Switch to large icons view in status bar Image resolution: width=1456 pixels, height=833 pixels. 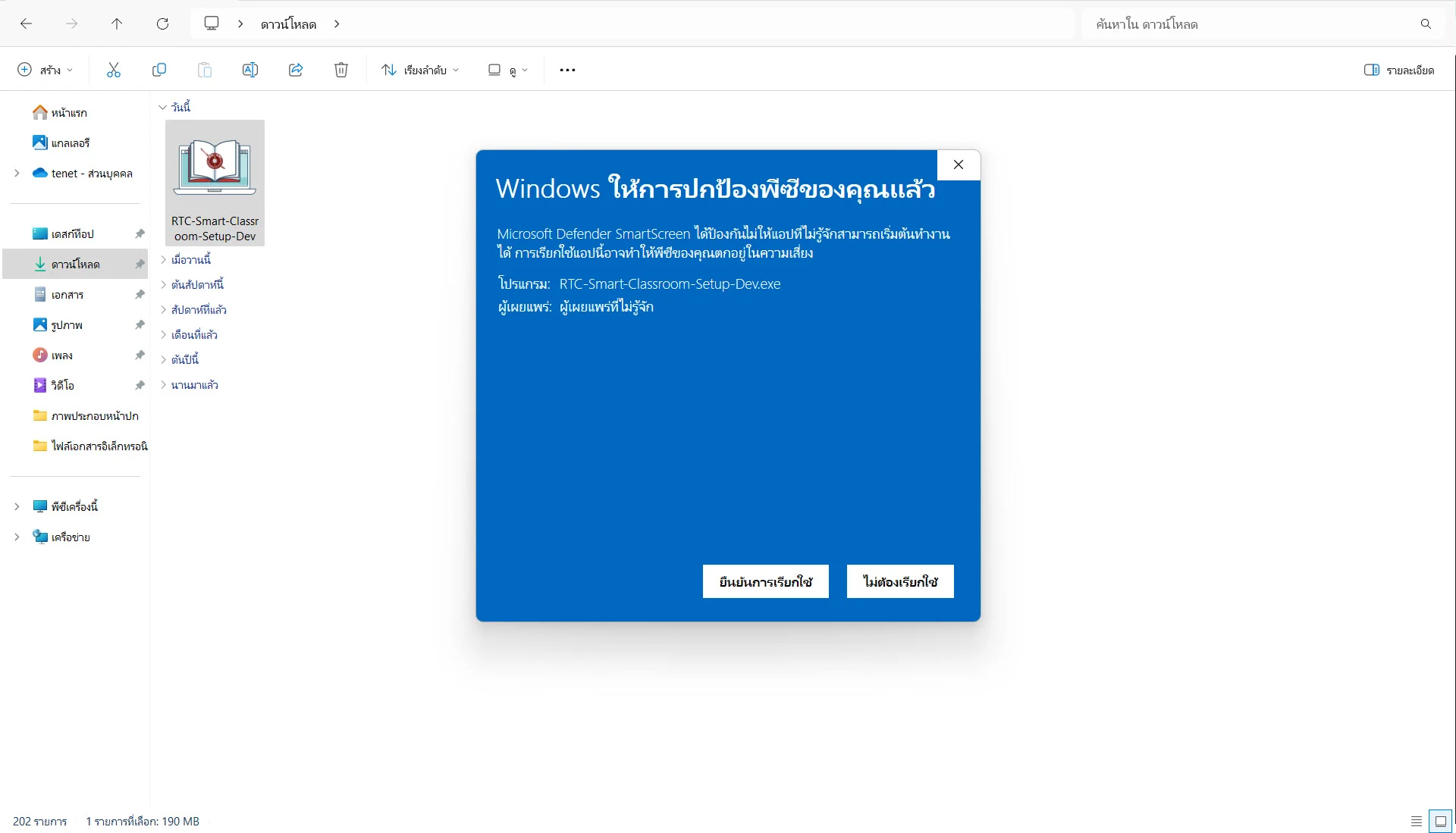(1441, 821)
